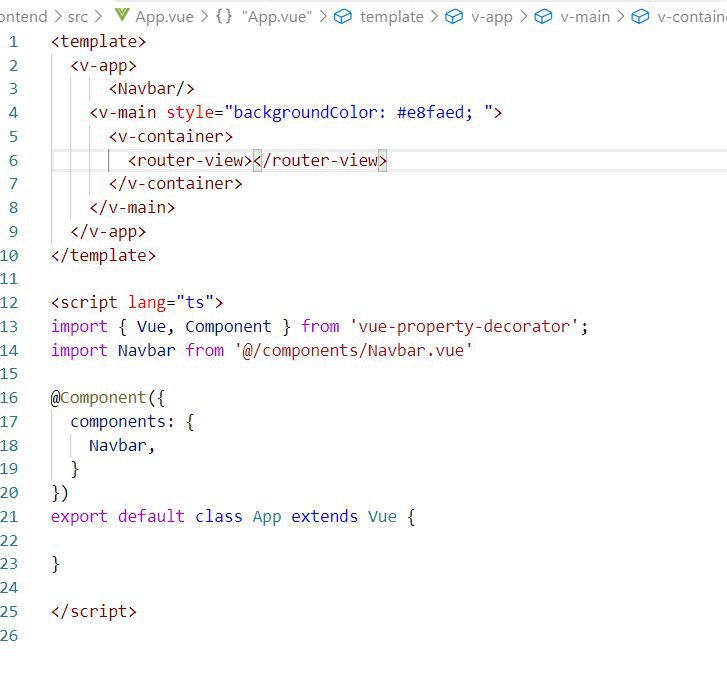Image resolution: width=727 pixels, height=699 pixels.
Task: Click the closing </v-container> tag
Action: (x=175, y=184)
